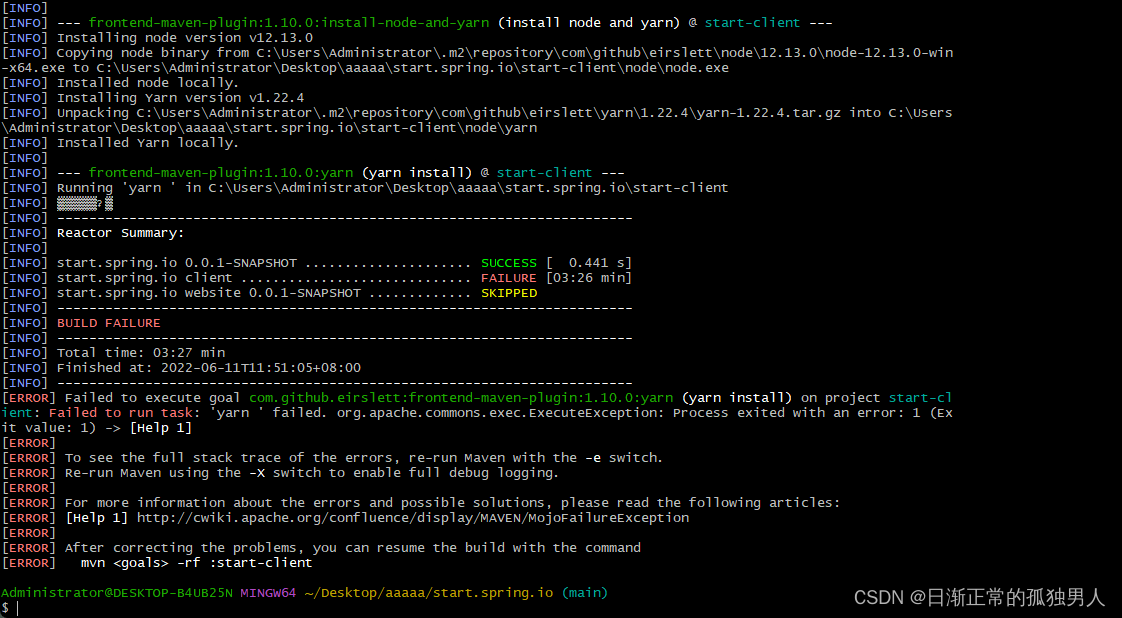Screen dimensions: 1122x618
Task: Click the info-line 'frontend-maven-plugin:1.10.0:yarn' text
Action: point(220,173)
